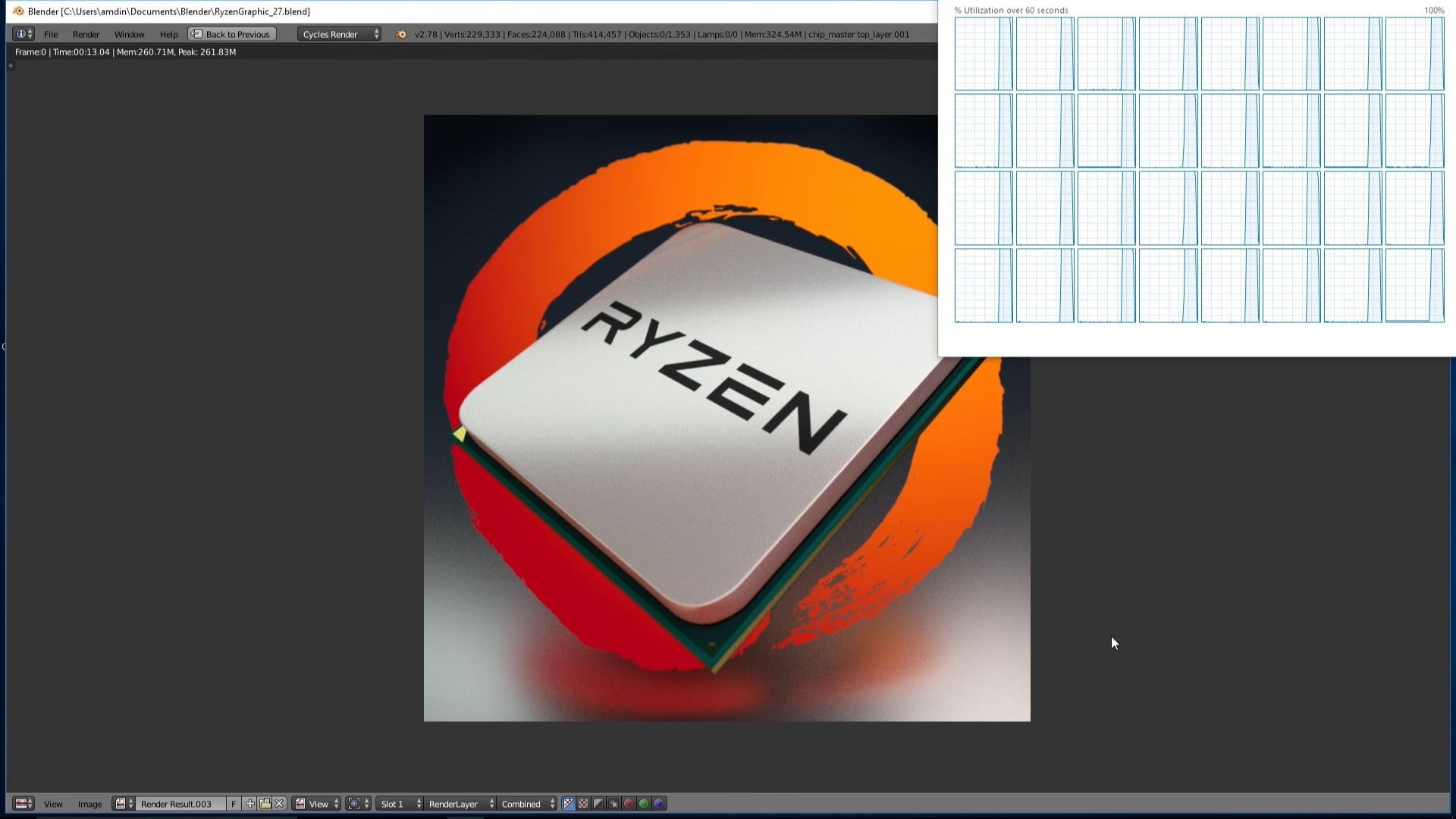Click the Back to Previous button
The width and height of the screenshot is (1456, 819).
pyautogui.click(x=232, y=34)
